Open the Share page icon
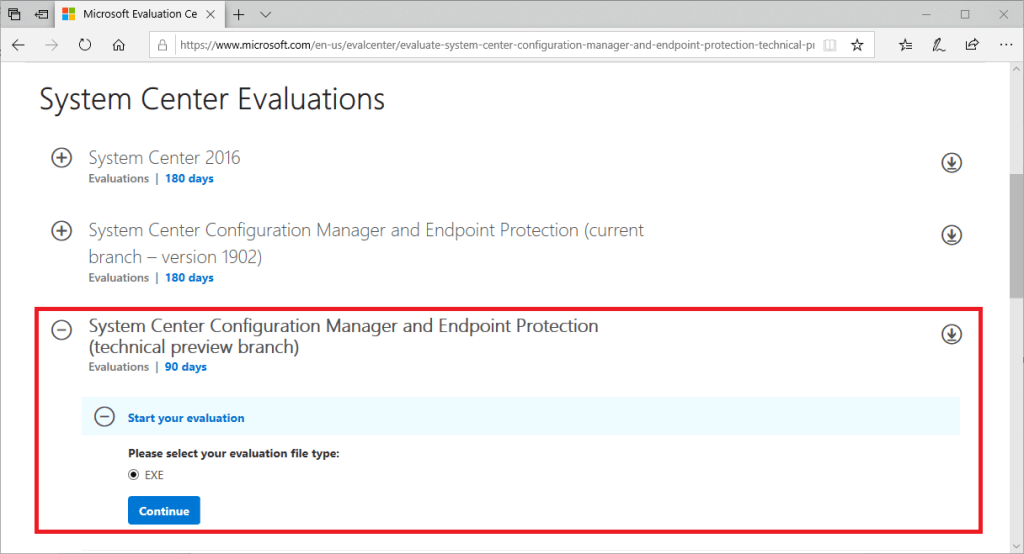Viewport: 1024px width, 554px height. tap(971, 45)
